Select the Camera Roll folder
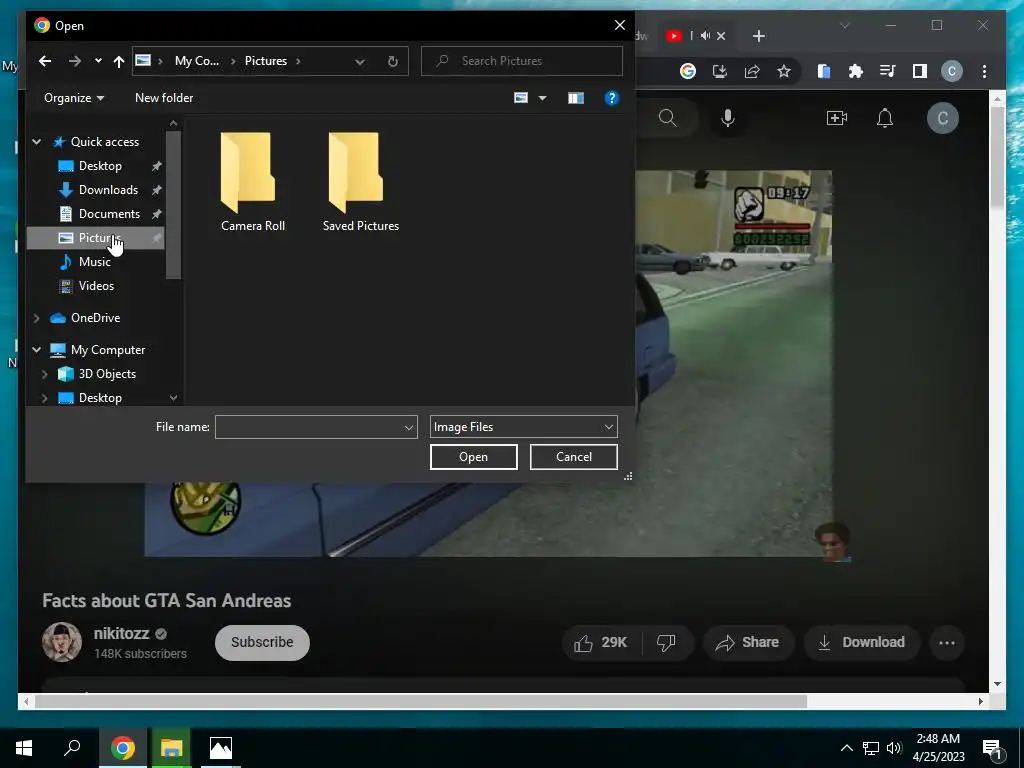 pos(253,182)
